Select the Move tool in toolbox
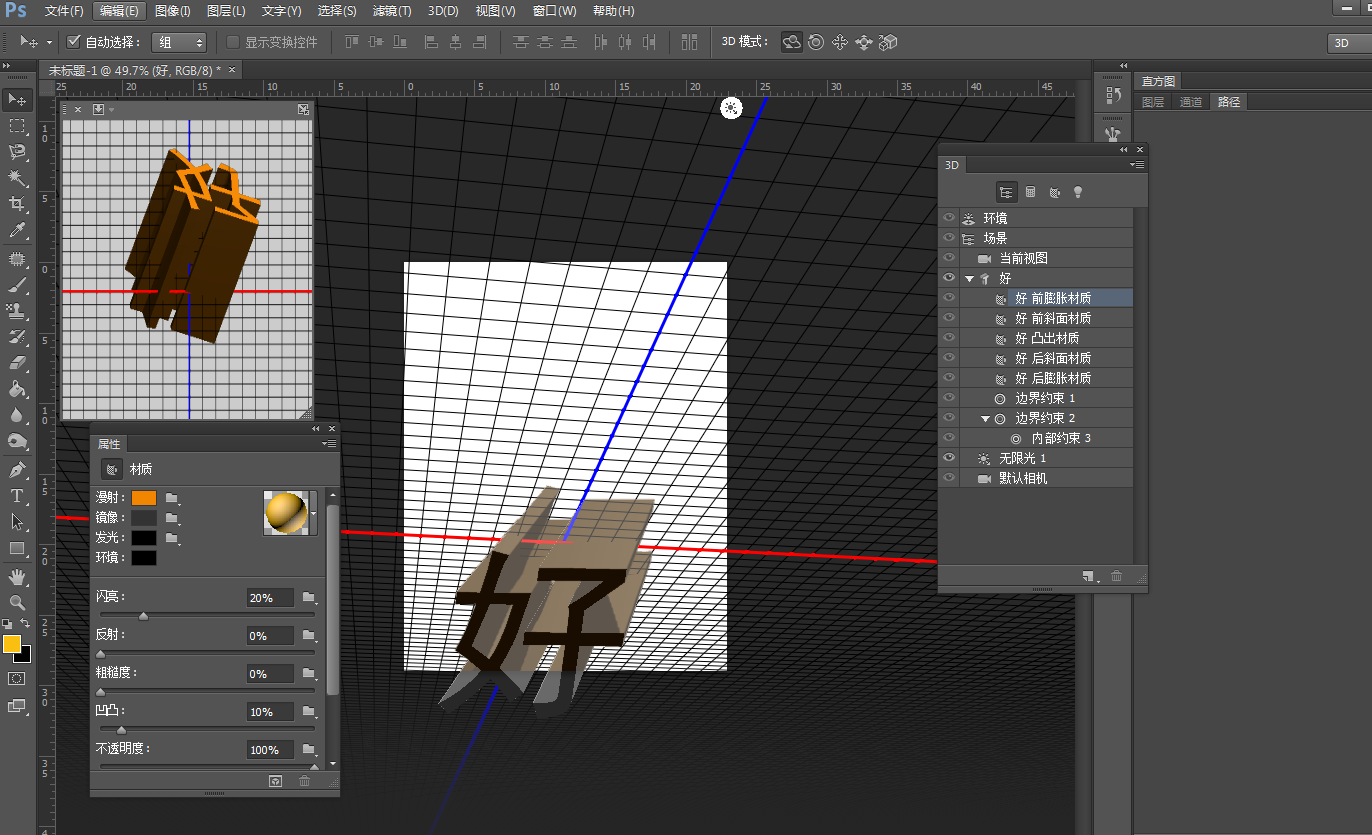Image resolution: width=1372 pixels, height=835 pixels. pos(17,100)
